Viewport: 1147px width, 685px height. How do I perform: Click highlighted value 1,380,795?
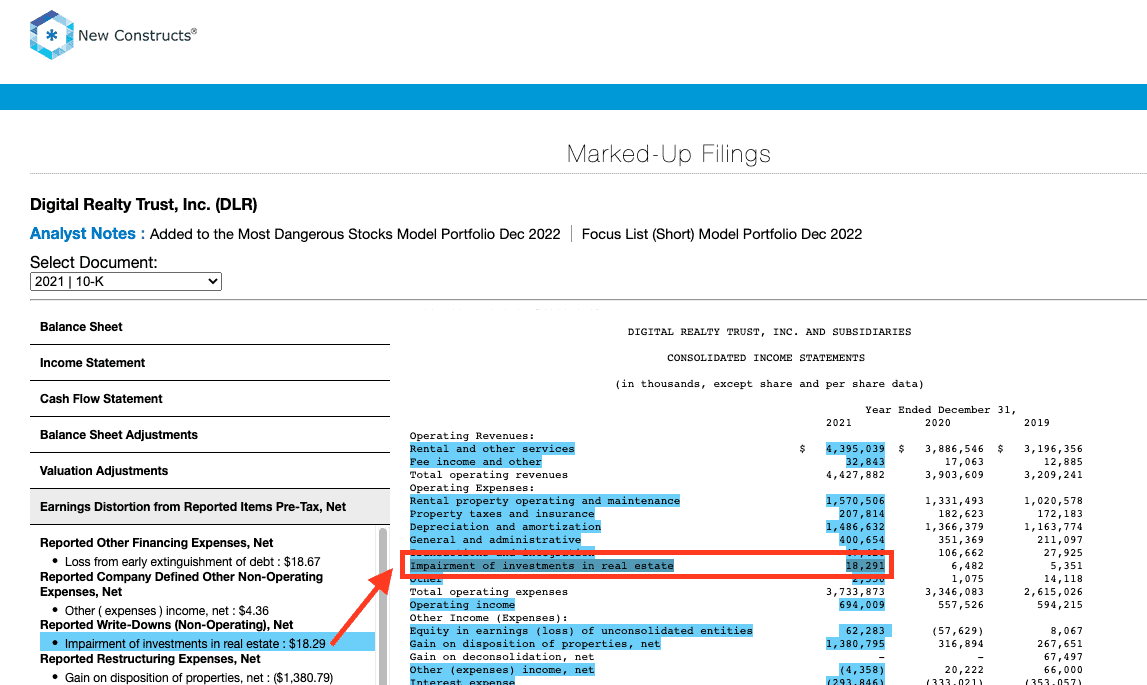tap(855, 644)
